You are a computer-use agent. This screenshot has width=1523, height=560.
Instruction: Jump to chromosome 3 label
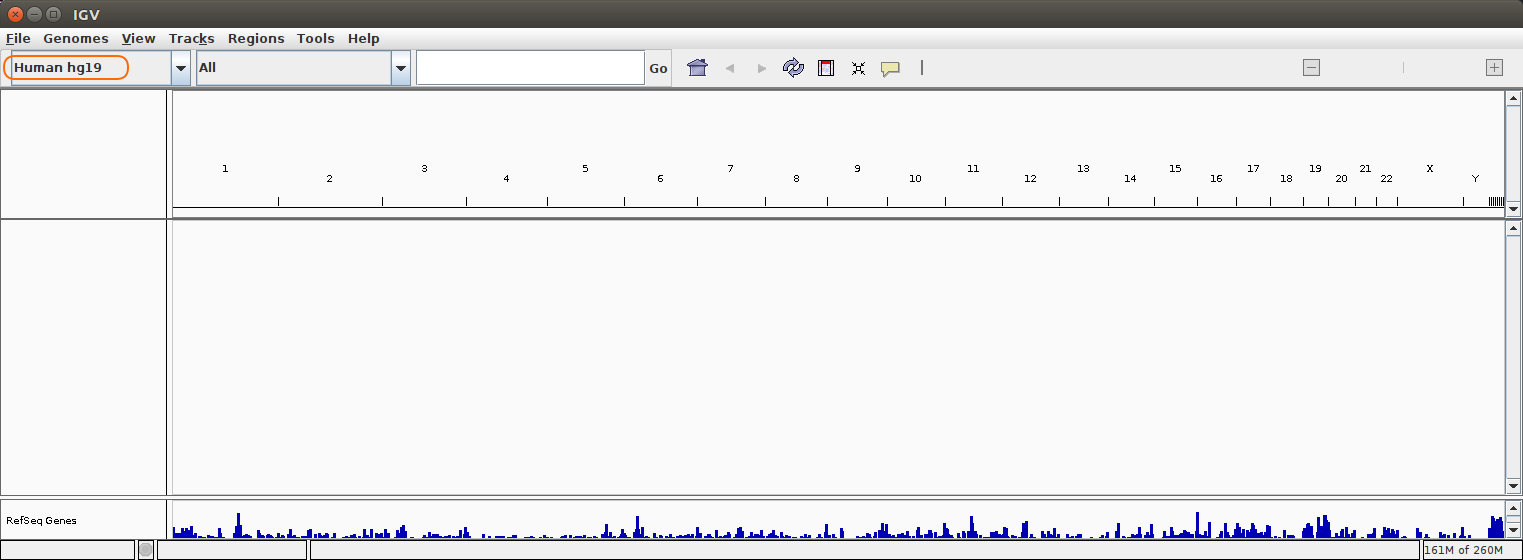click(424, 169)
